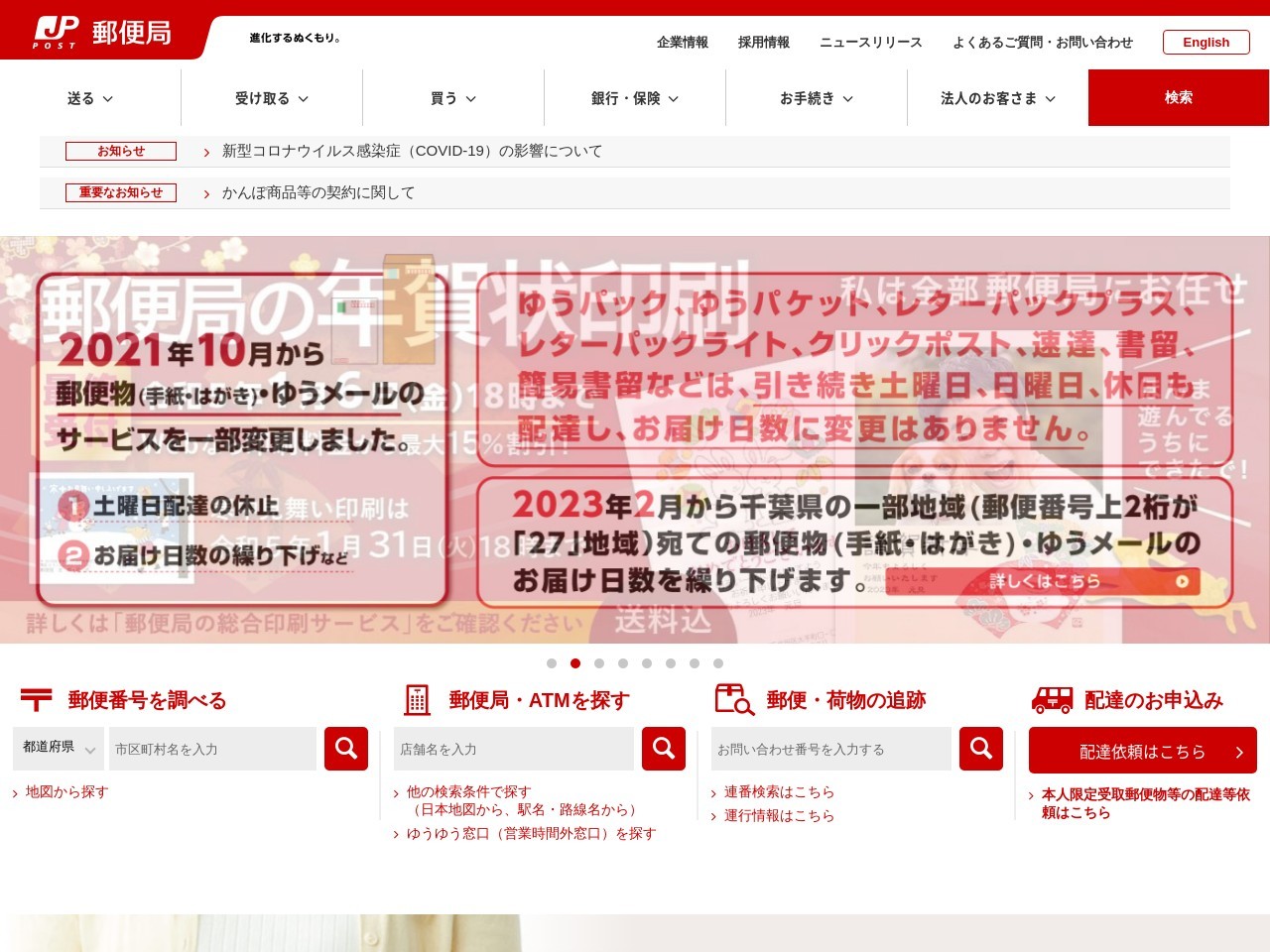Select the active second carousel dot

[575, 663]
